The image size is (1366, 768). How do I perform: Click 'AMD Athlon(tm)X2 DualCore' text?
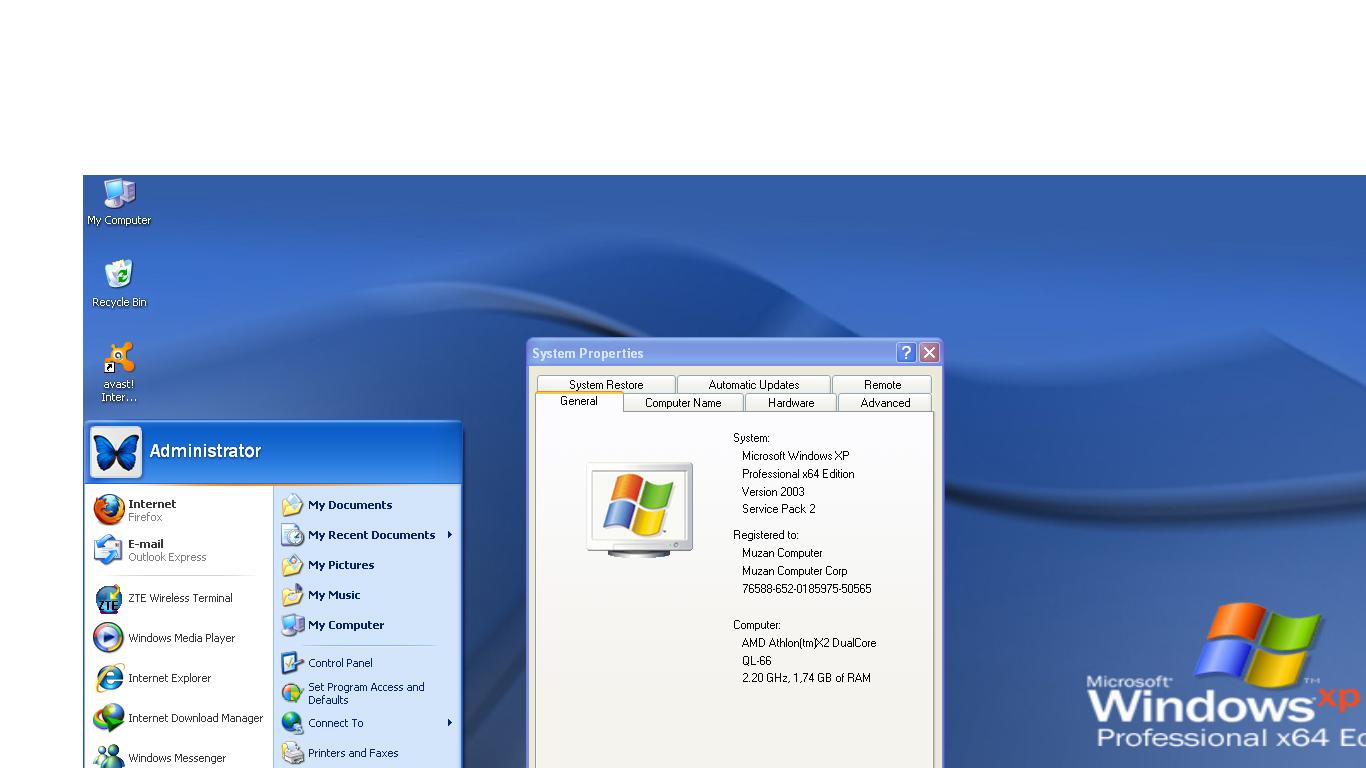[809, 643]
